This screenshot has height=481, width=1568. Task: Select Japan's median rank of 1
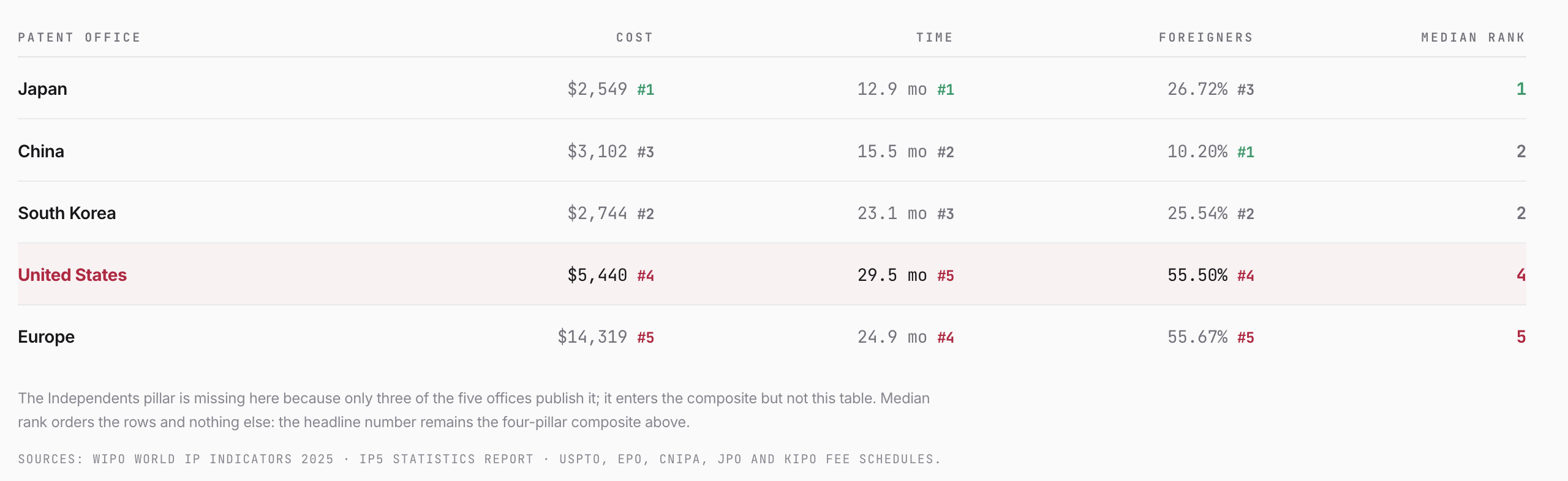click(x=1521, y=89)
